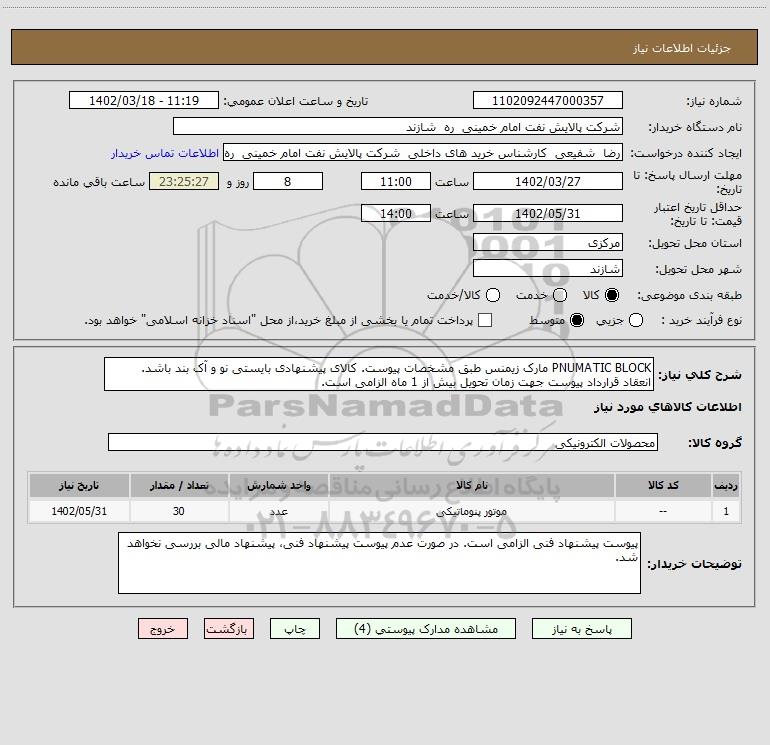Click the buyer organization name field
Image resolution: width=770 pixels, height=745 pixels.
(398, 126)
